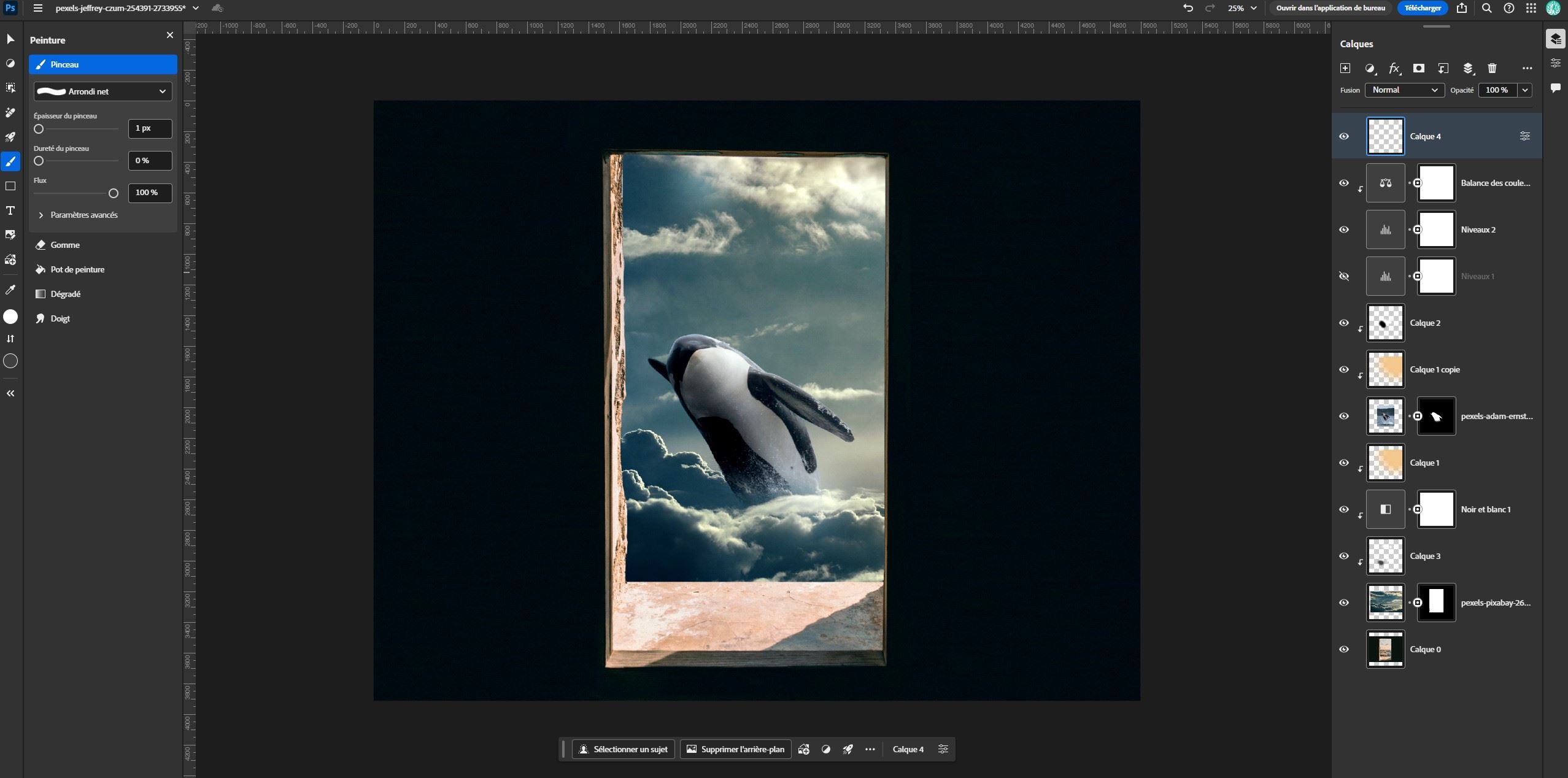Open layer effects fx icon

pyautogui.click(x=1394, y=68)
